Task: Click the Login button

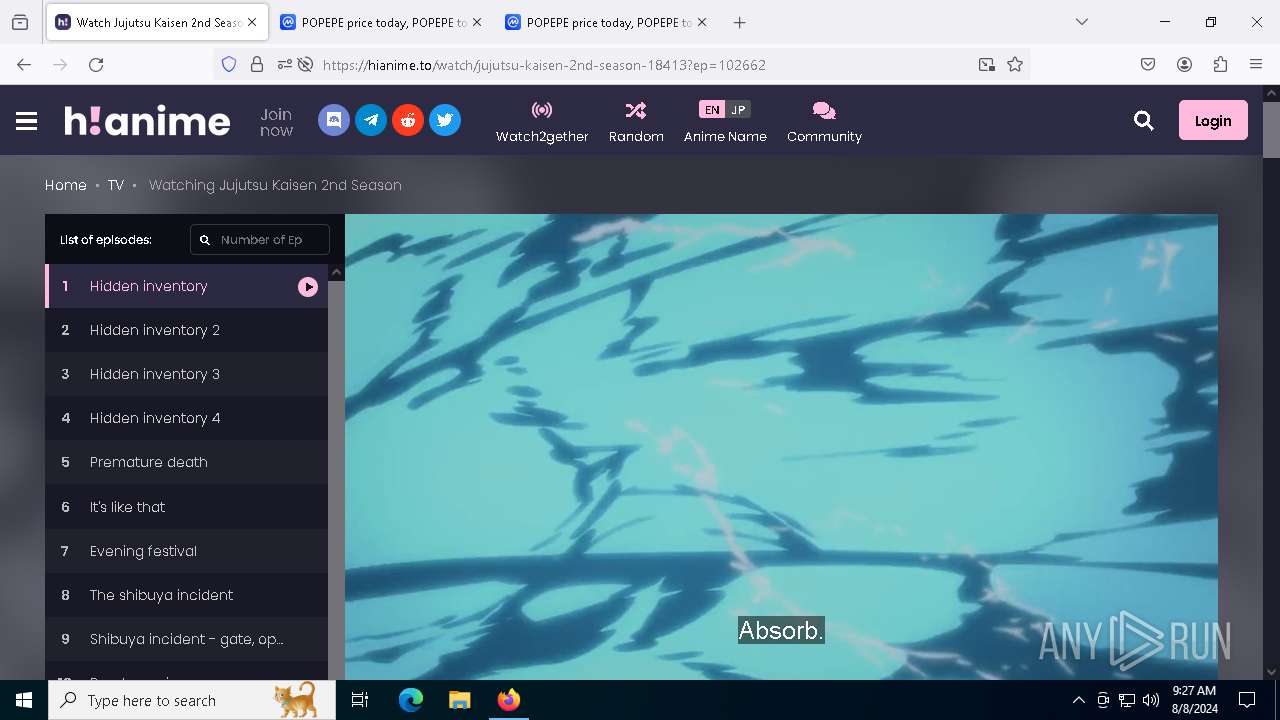Action: (1213, 120)
